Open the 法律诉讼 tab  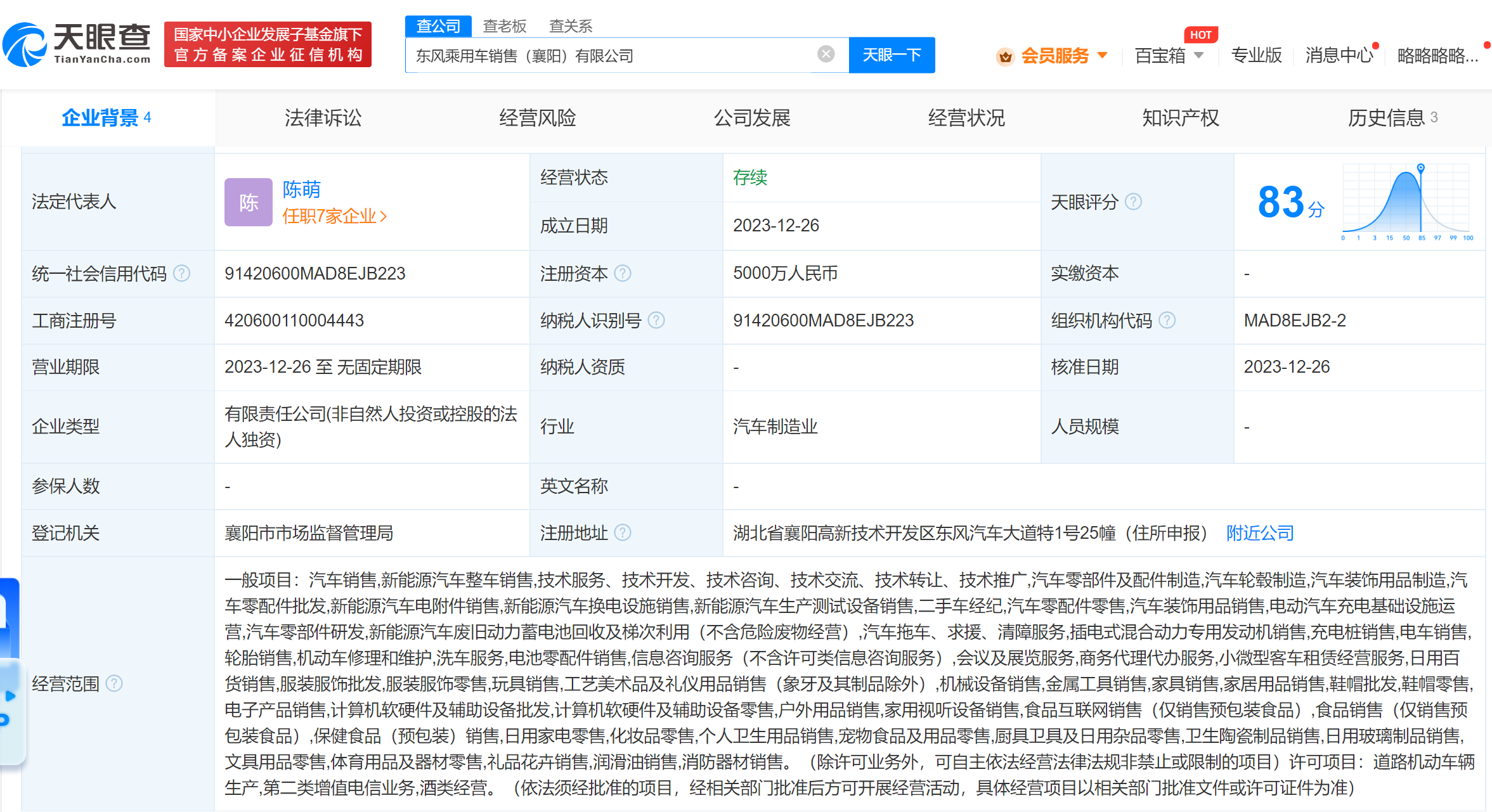click(323, 118)
